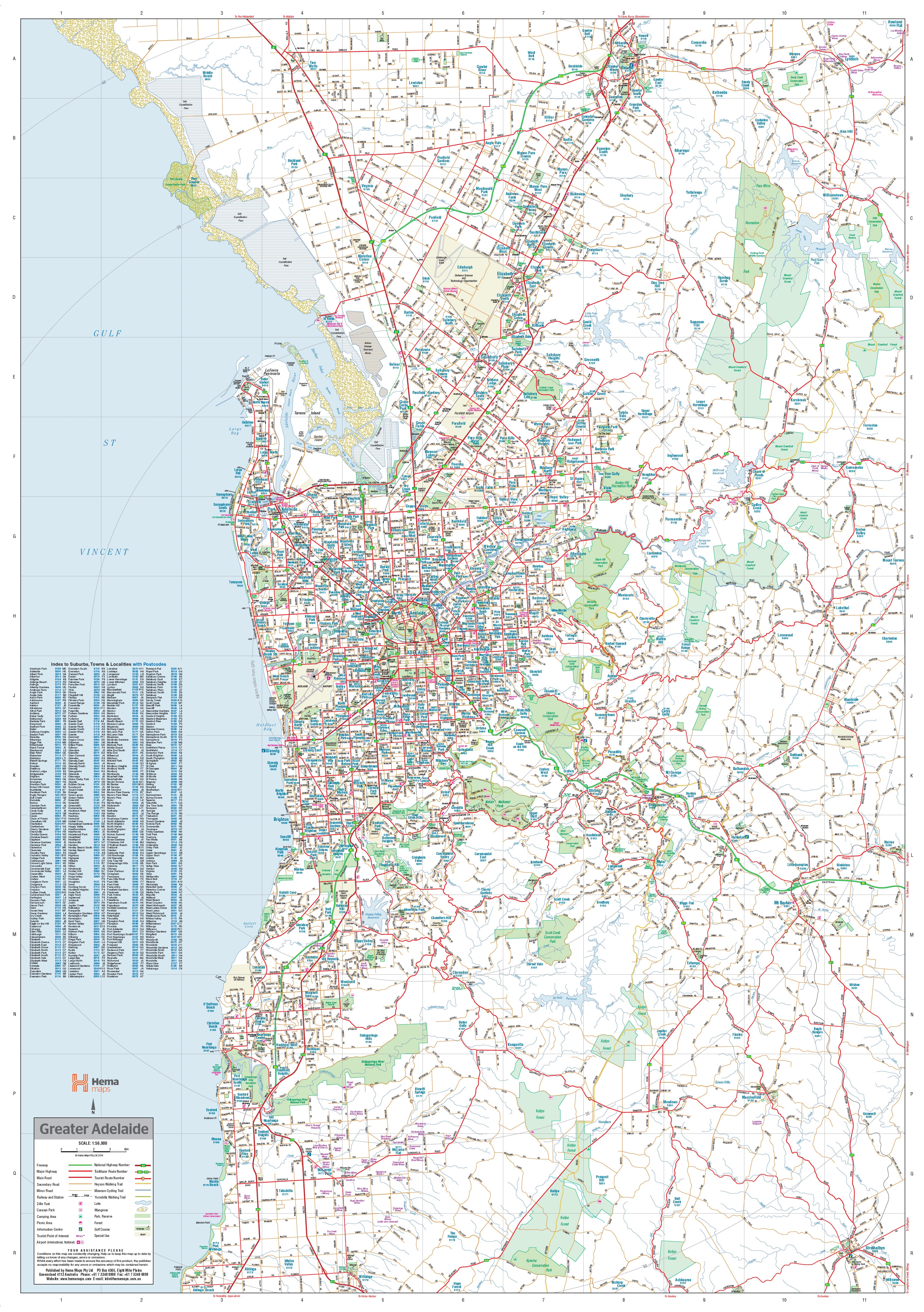Click the Forest legend color swatch
The image size is (924, 1312).
click(142, 1222)
